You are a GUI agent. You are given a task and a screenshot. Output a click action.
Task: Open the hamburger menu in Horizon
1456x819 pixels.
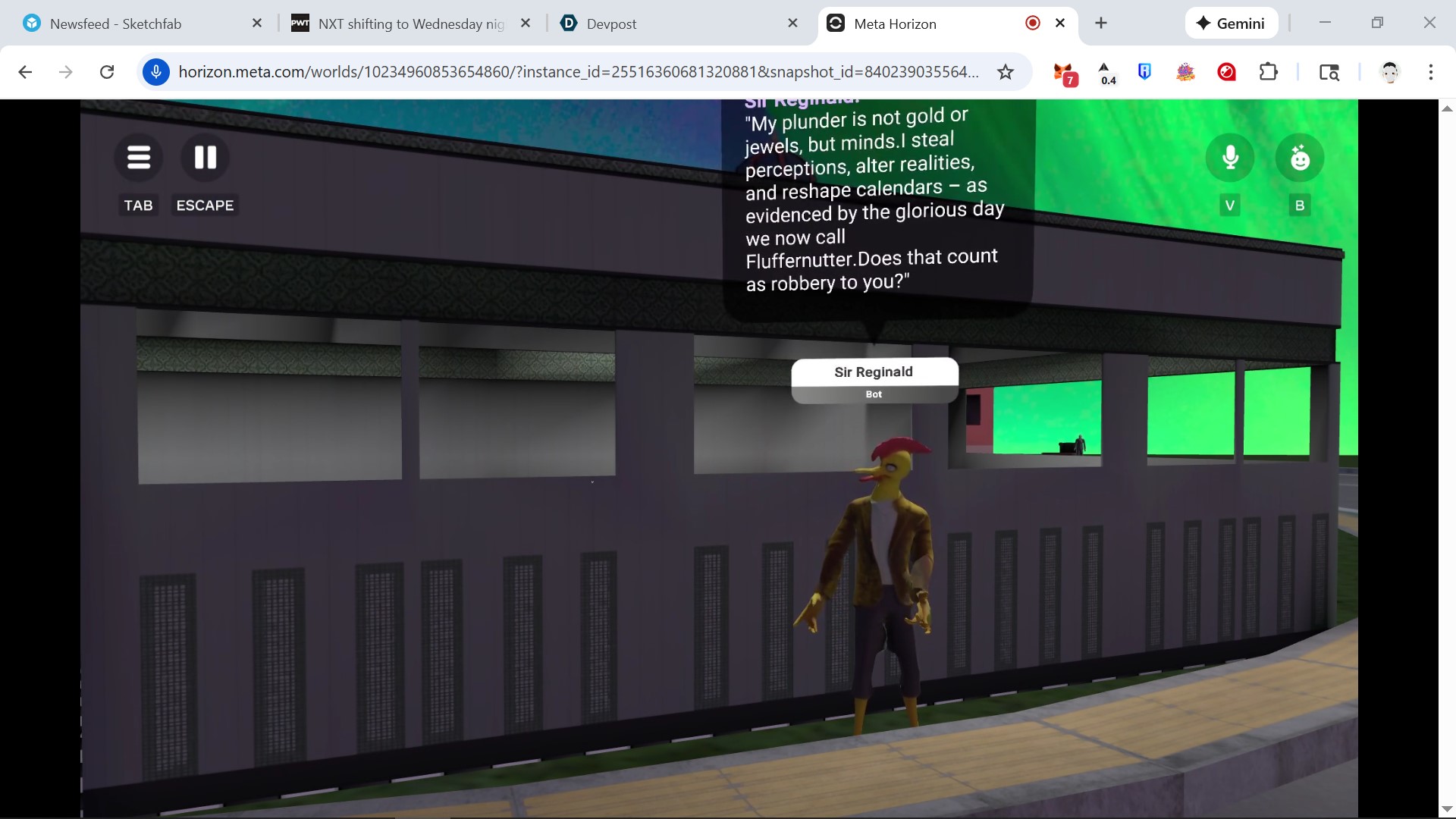(x=138, y=158)
